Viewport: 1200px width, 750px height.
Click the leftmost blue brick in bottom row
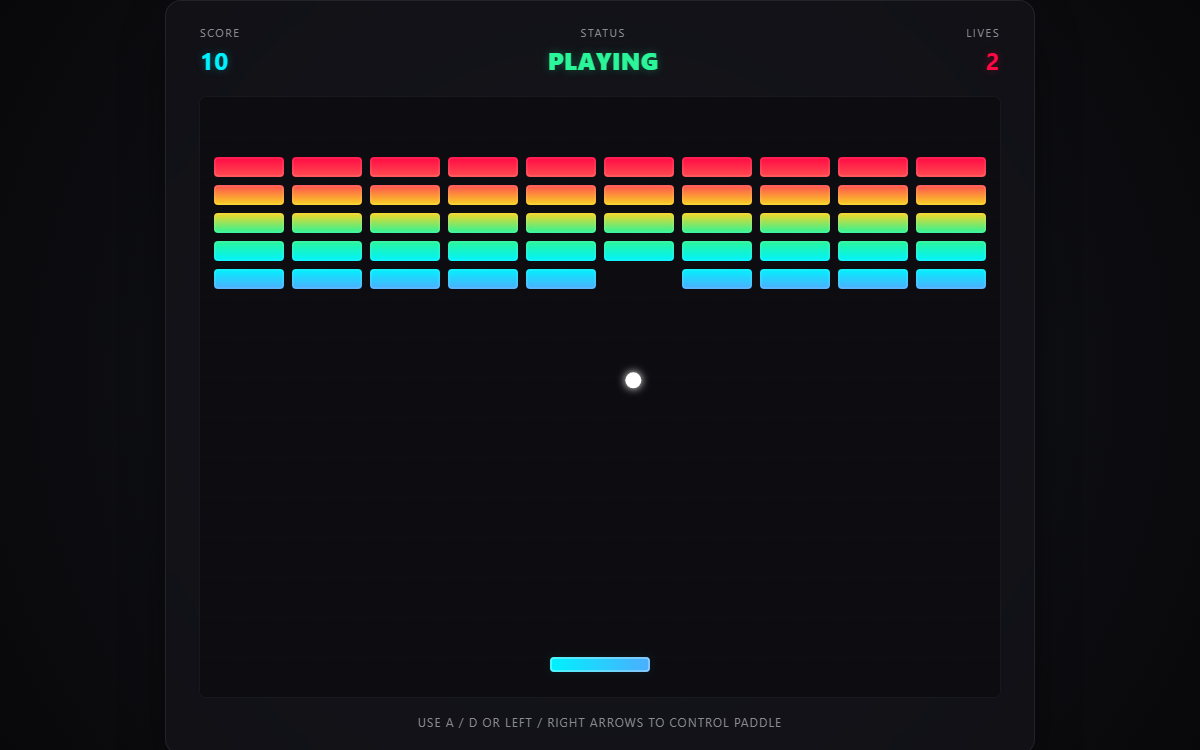(x=249, y=279)
